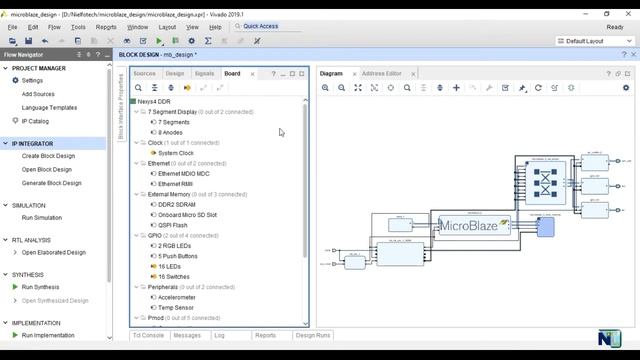Open the Settings gear icon in main toolbar

191,41
